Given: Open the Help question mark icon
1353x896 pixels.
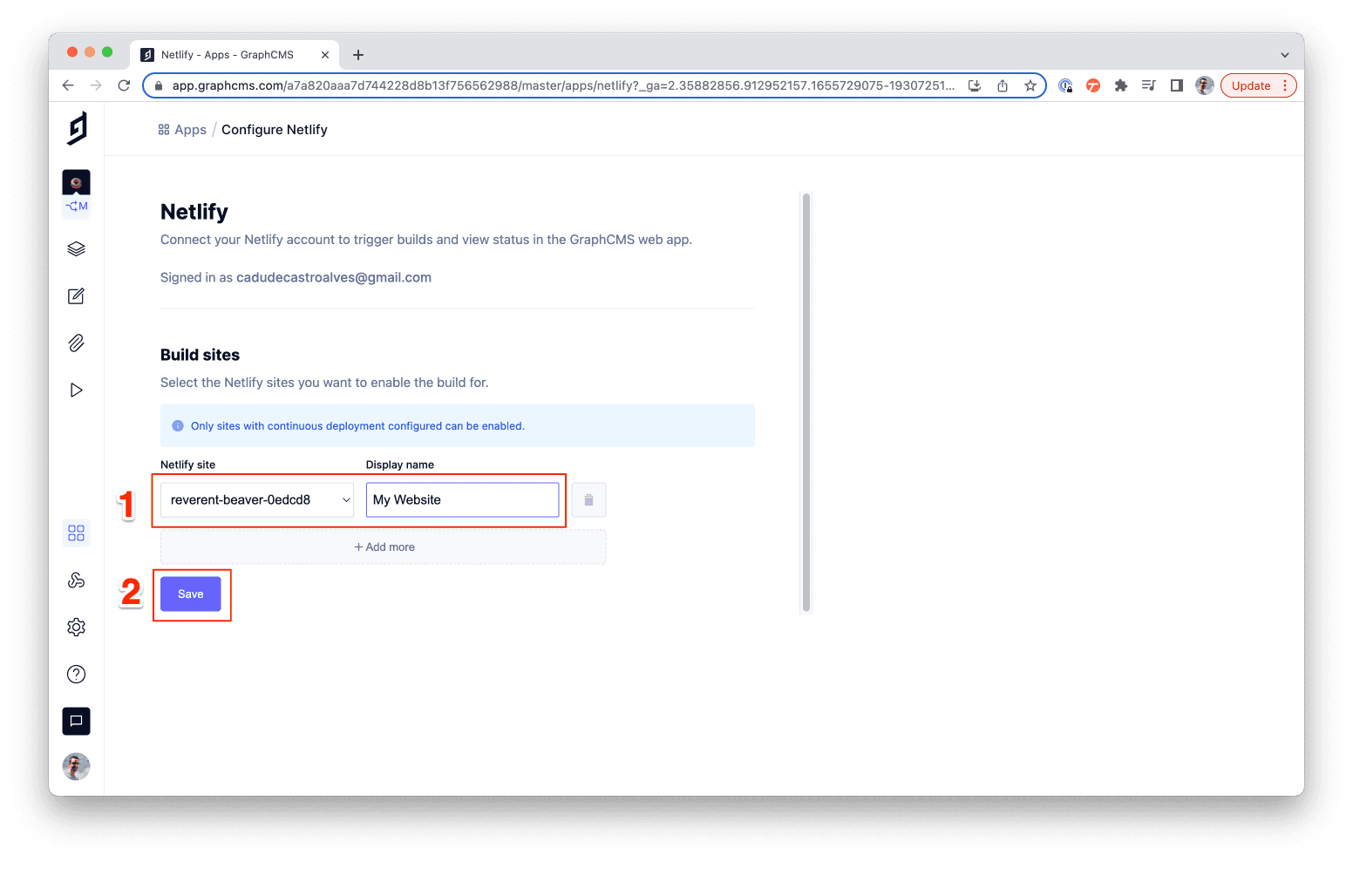Looking at the screenshot, I should point(76,675).
